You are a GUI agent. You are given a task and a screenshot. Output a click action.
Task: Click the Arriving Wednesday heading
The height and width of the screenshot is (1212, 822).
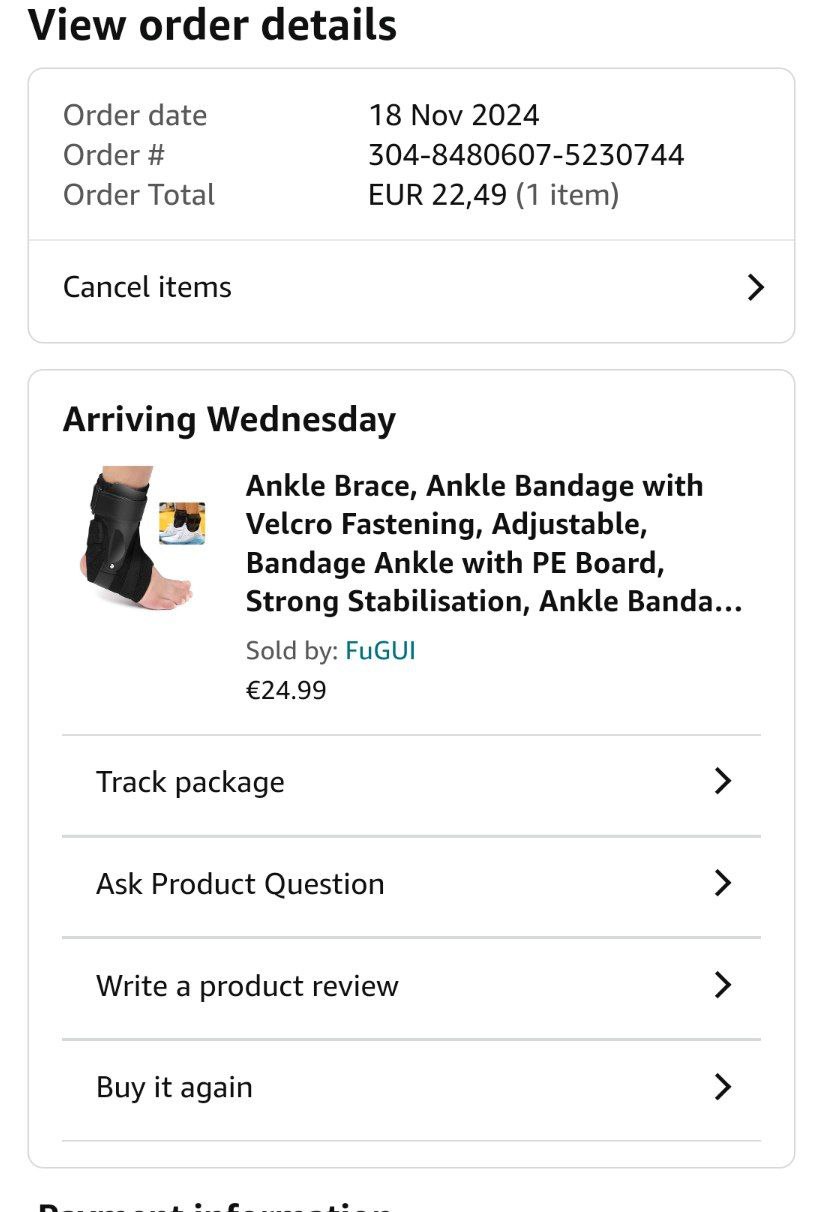pyautogui.click(x=229, y=420)
